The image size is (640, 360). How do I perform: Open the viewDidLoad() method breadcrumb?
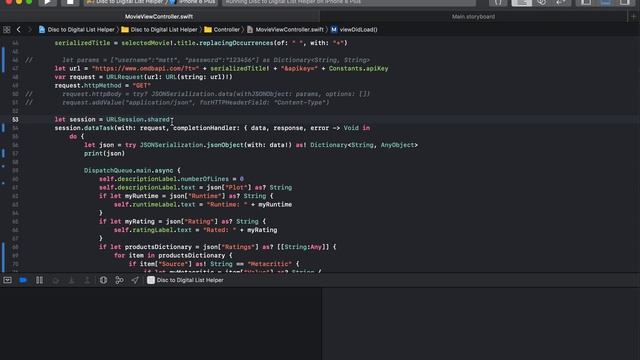[354, 29]
